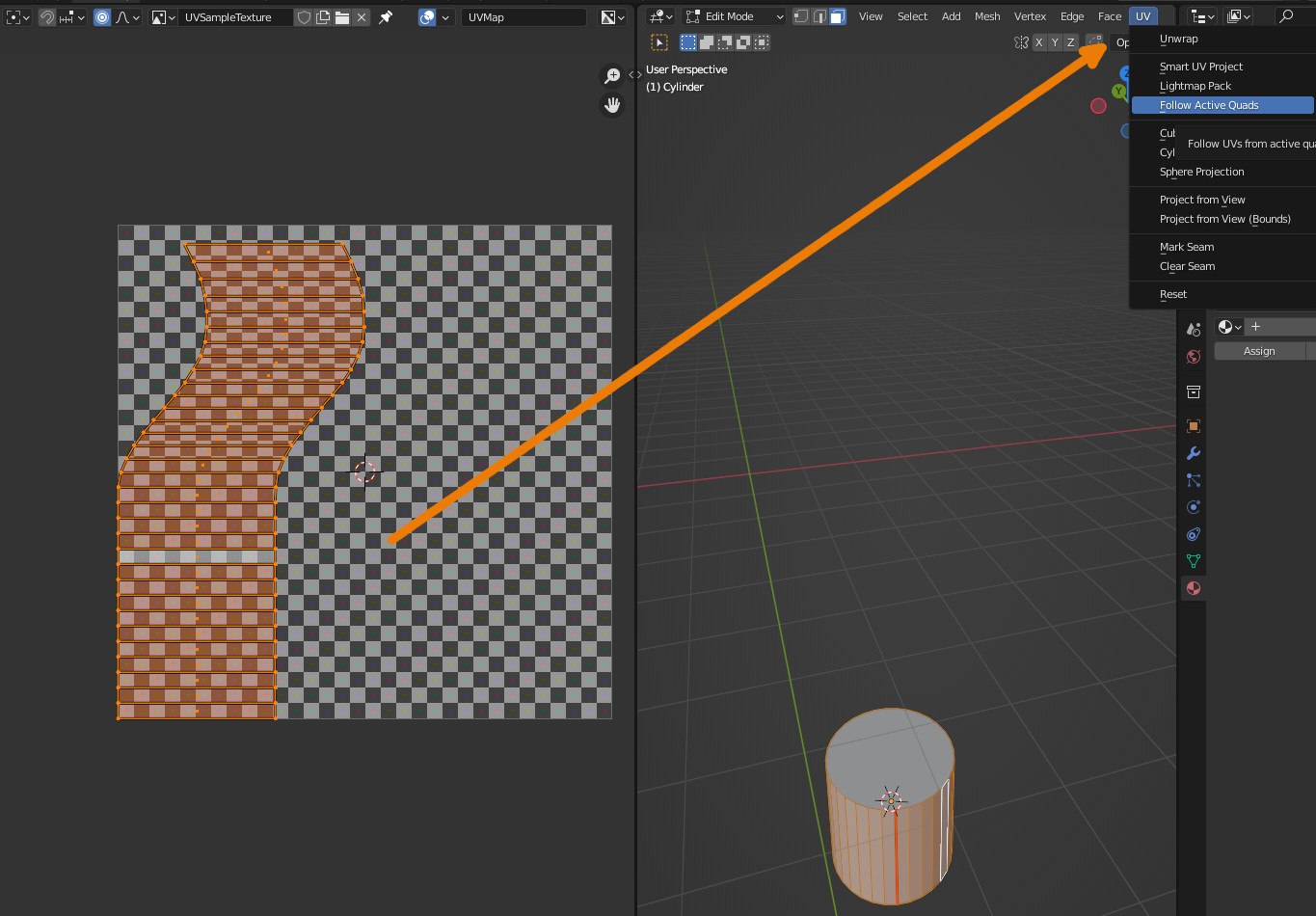The height and width of the screenshot is (916, 1316).
Task: Unlink the UVSampleTexture image
Action: (362, 17)
